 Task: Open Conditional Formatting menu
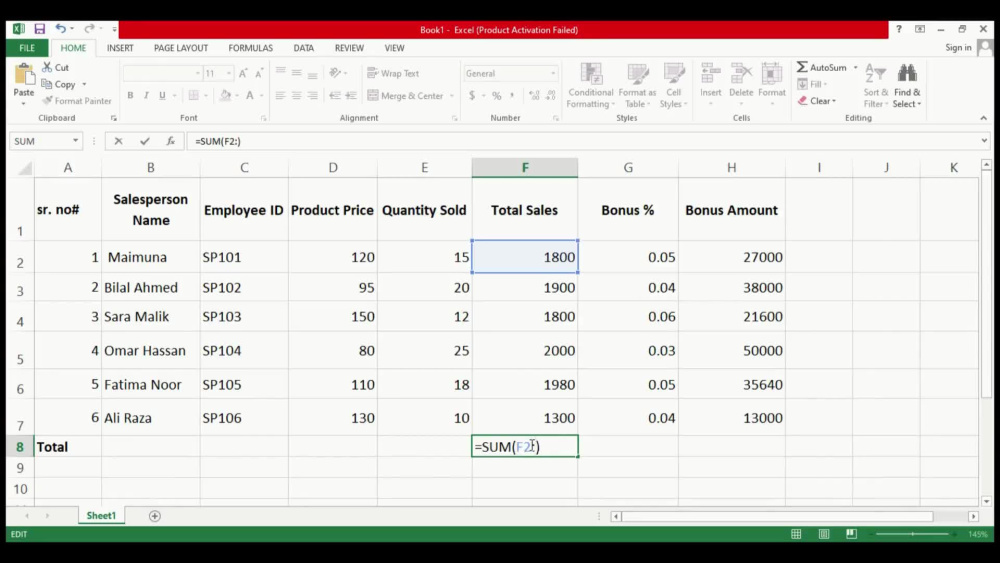click(x=591, y=85)
